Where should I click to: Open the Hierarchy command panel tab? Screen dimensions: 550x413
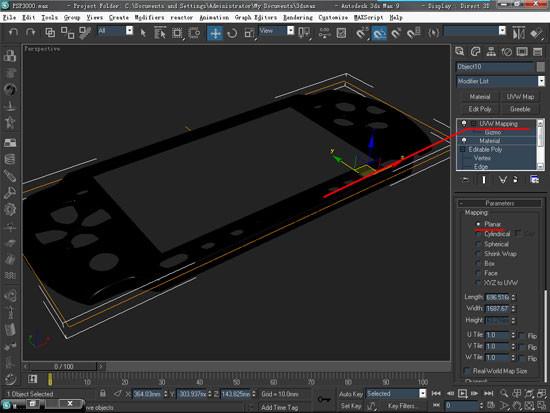click(x=491, y=52)
